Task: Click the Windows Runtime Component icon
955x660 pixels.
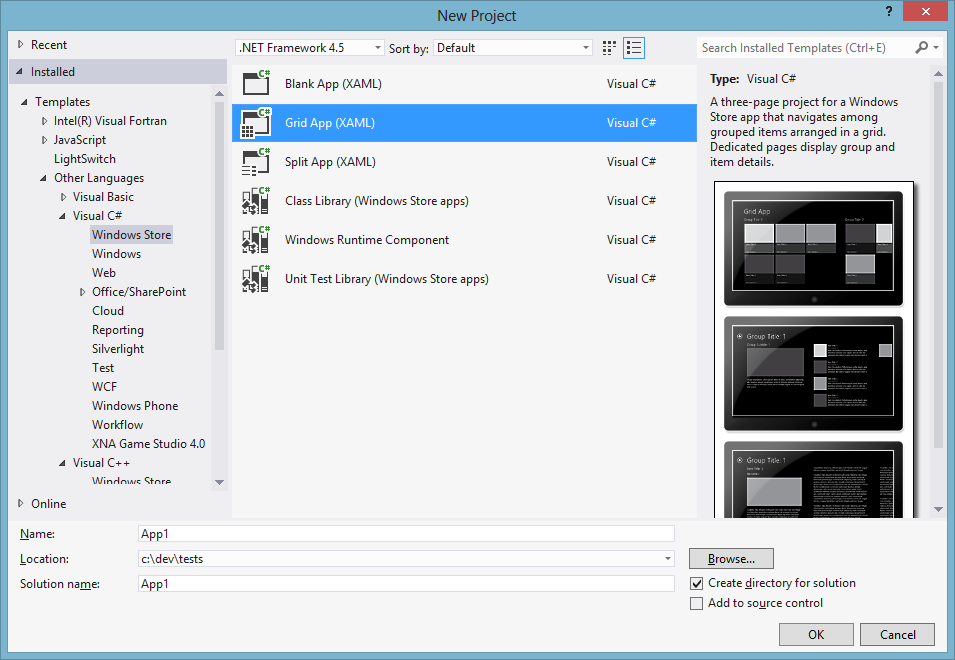Action: (257, 240)
